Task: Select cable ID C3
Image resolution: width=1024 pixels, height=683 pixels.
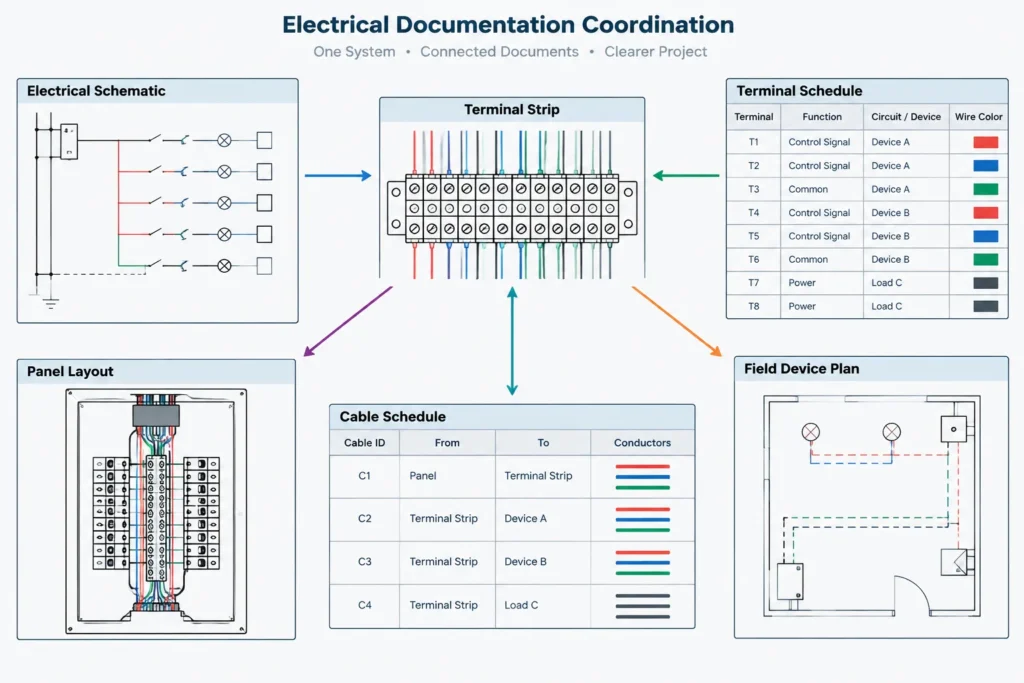Action: click(x=364, y=562)
